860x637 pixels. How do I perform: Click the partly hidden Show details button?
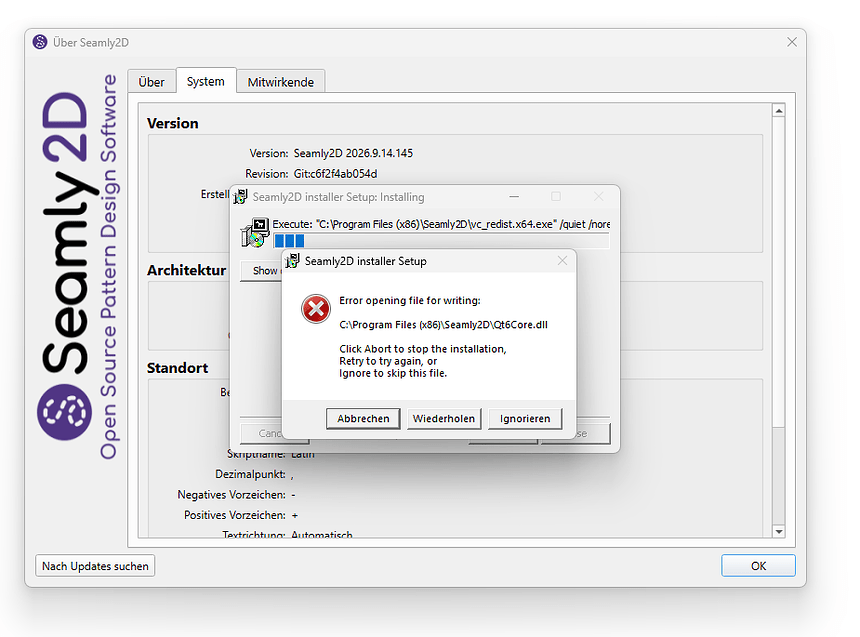click(261, 270)
